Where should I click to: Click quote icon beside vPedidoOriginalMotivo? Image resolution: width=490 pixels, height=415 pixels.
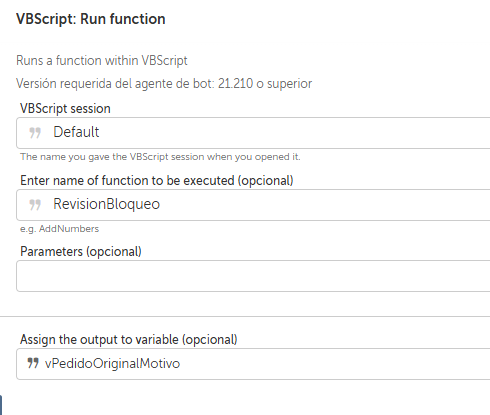33,363
